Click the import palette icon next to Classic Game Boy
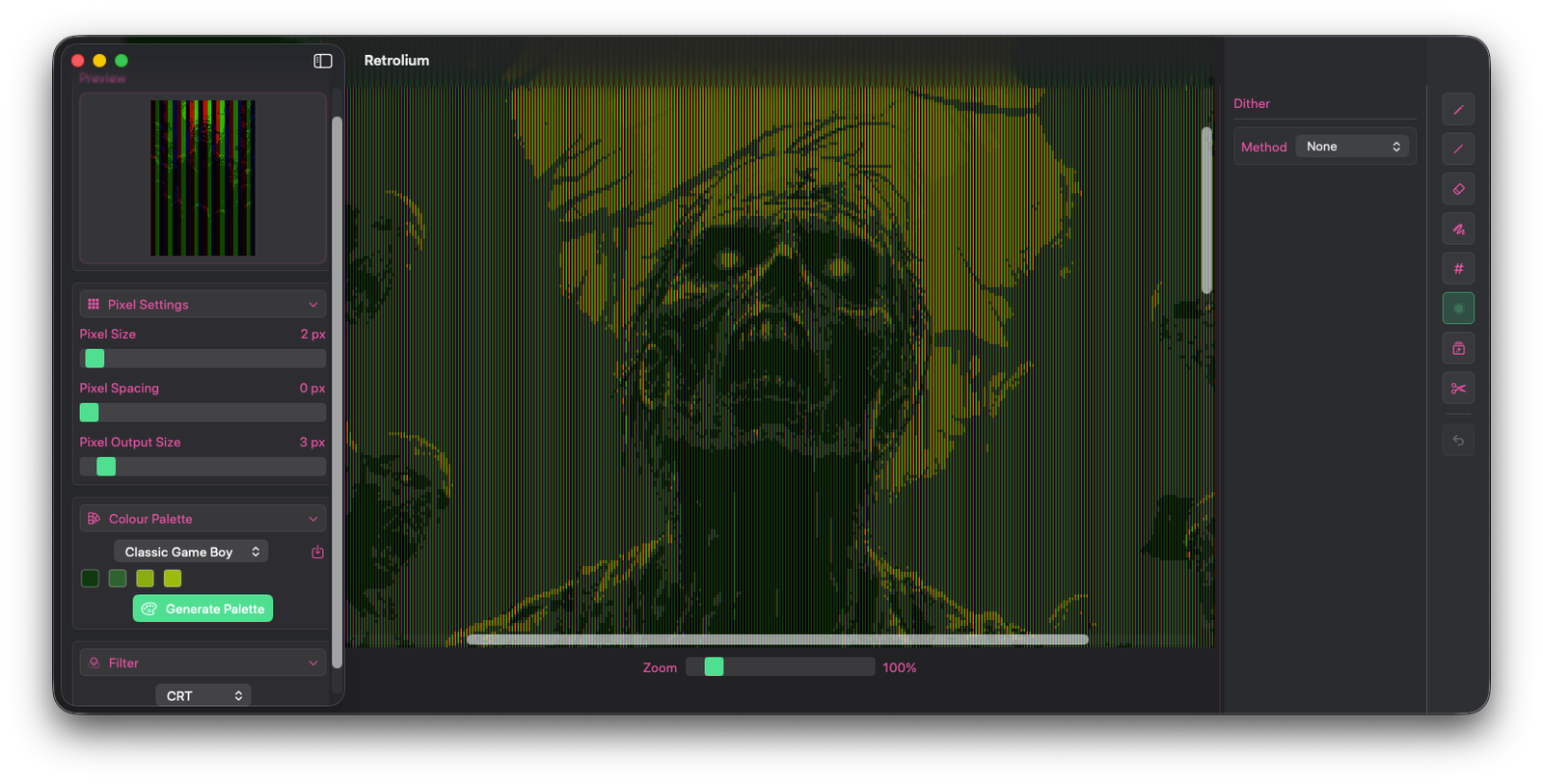 [x=317, y=552]
